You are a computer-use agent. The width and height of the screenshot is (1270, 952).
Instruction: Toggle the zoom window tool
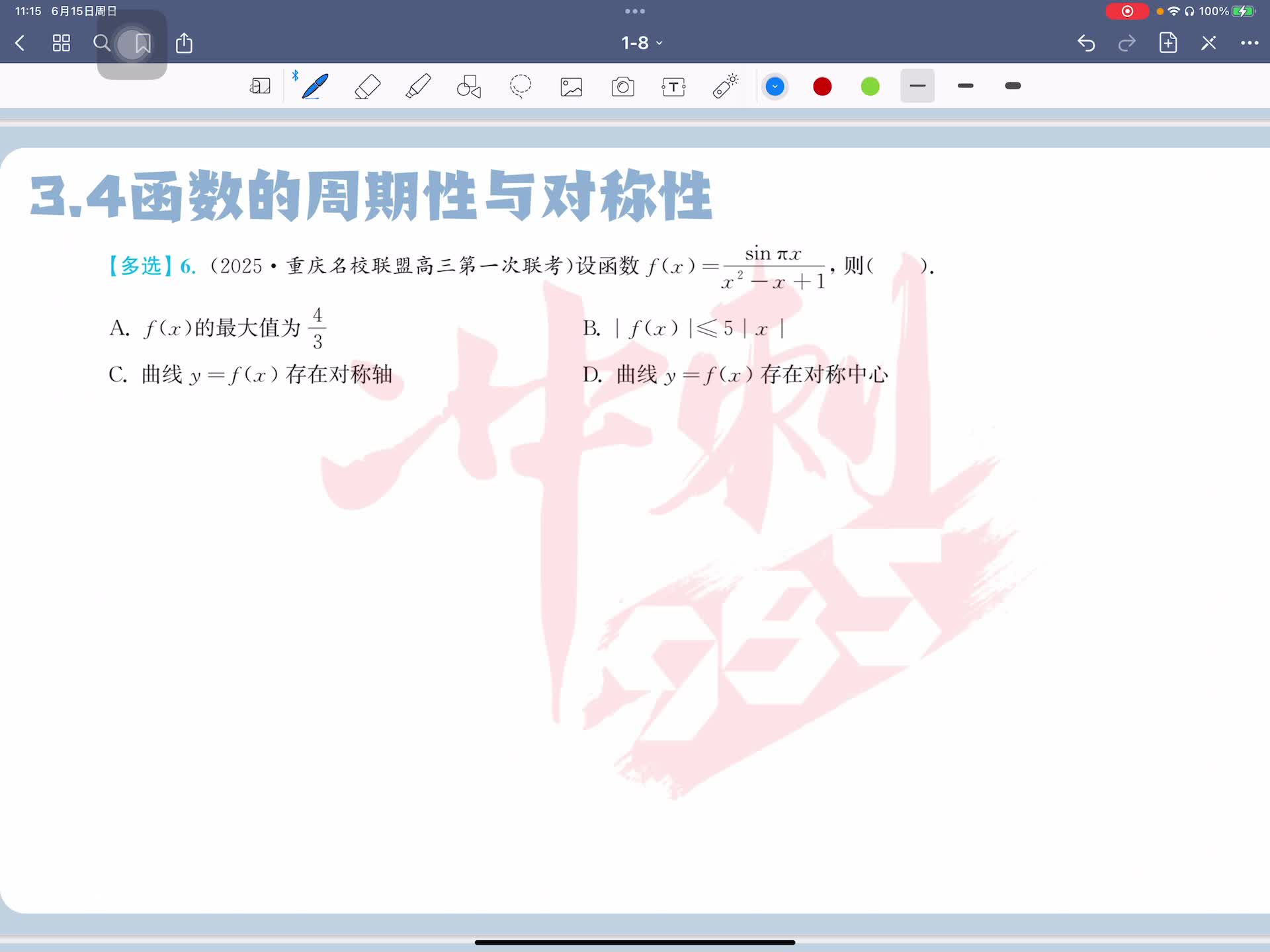point(260,87)
